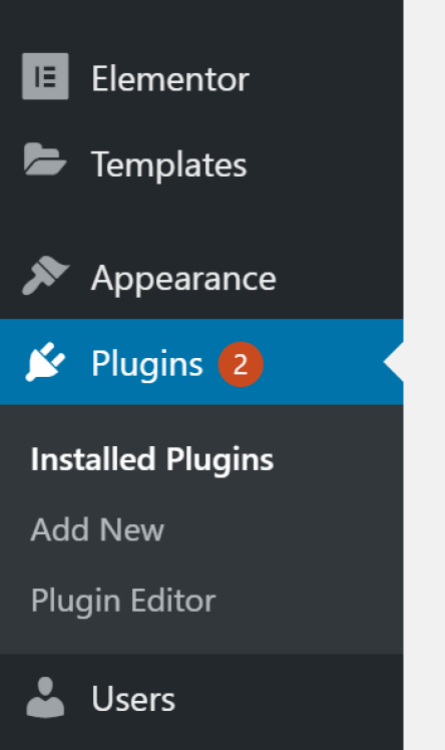The width and height of the screenshot is (445, 750).
Task: Click the orange update count badge
Action: coord(241,364)
